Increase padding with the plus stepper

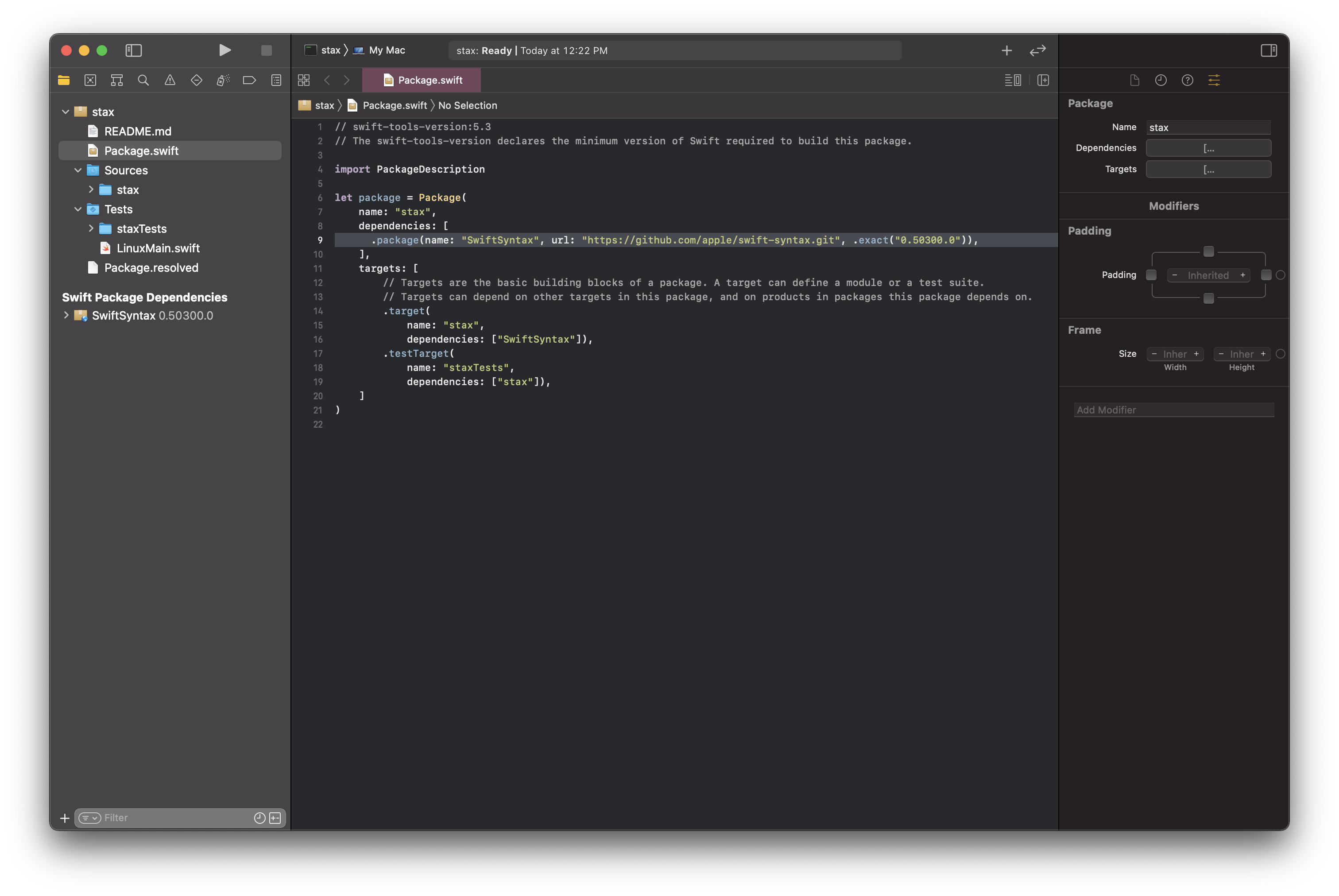[1242, 275]
